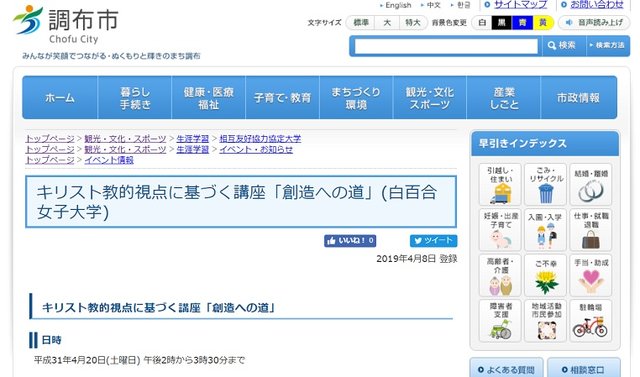This screenshot has width=640, height=377.
Task: Open the 地域活動 市民参加 icon
Action: (545, 321)
